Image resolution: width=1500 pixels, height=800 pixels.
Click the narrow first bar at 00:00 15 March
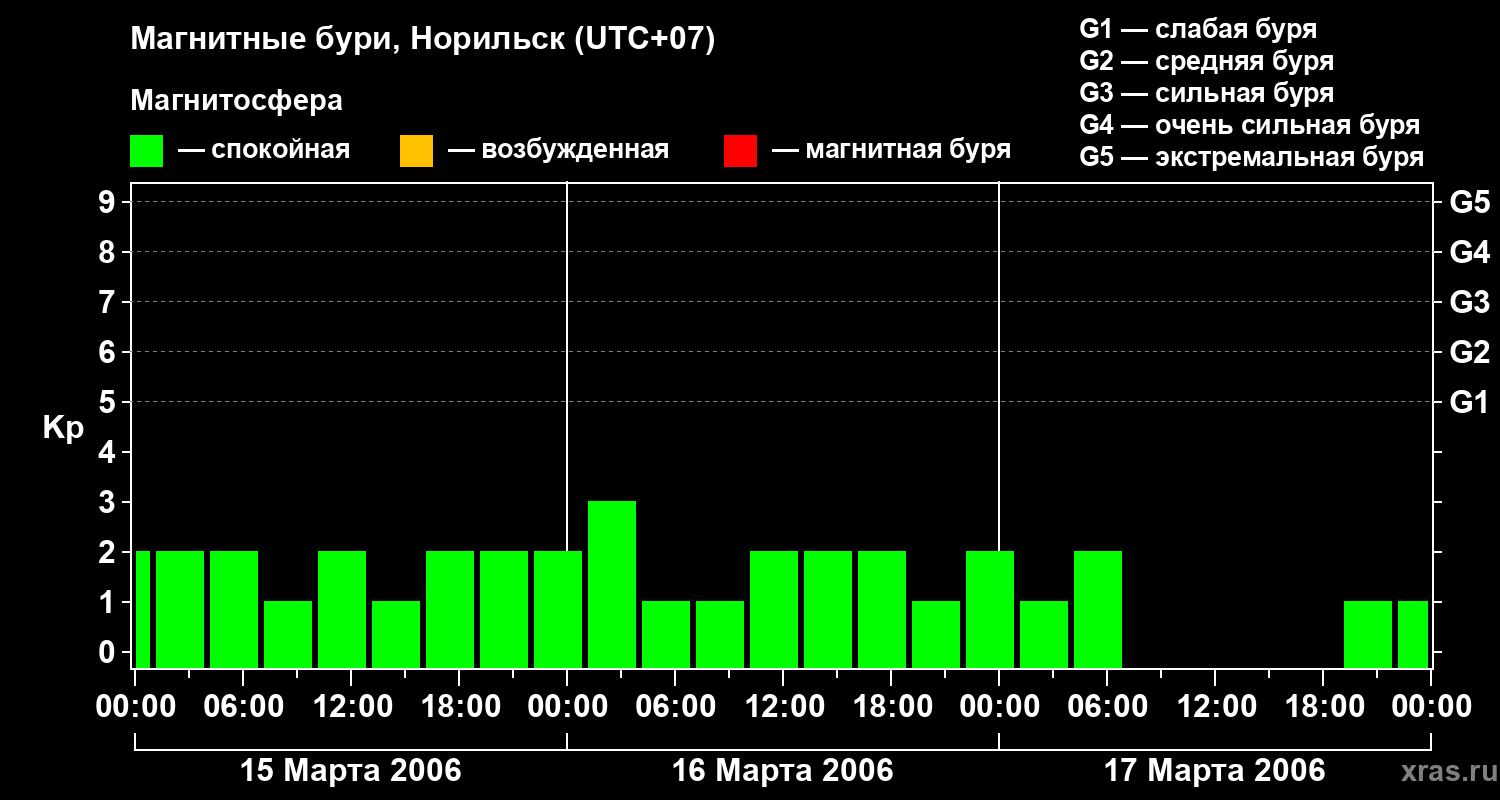(143, 609)
